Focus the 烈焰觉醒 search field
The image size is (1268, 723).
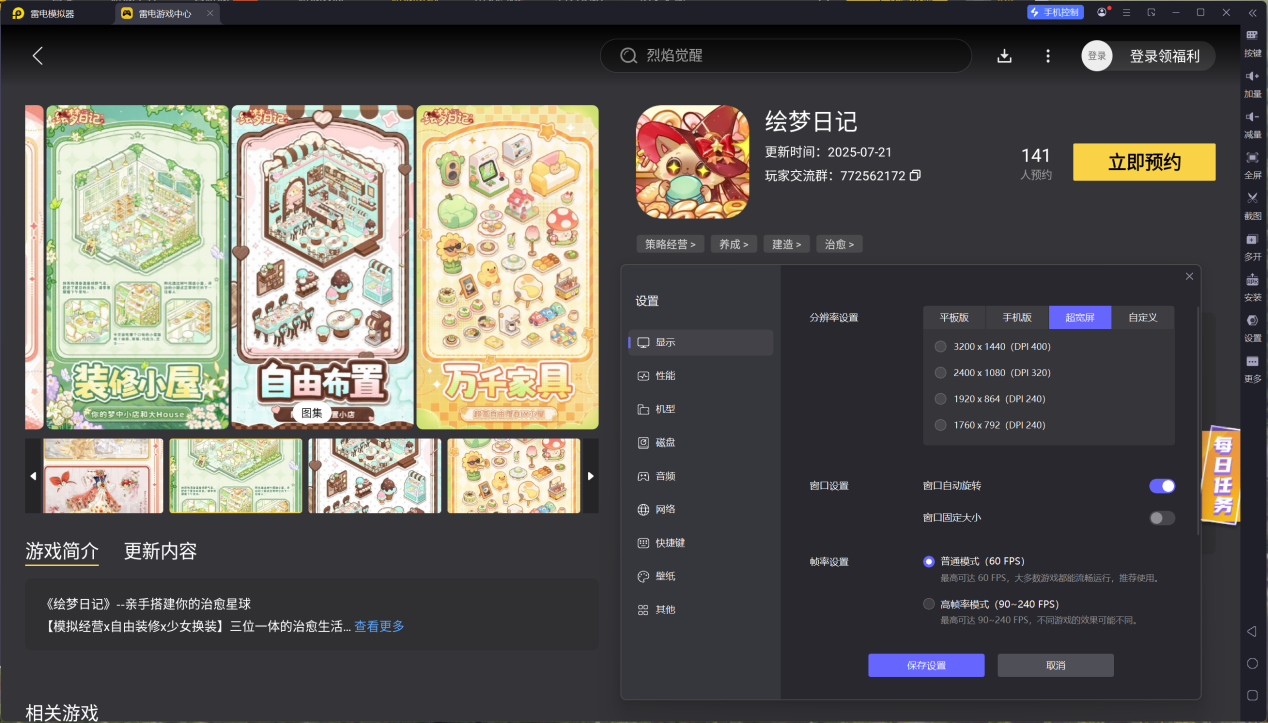point(785,56)
